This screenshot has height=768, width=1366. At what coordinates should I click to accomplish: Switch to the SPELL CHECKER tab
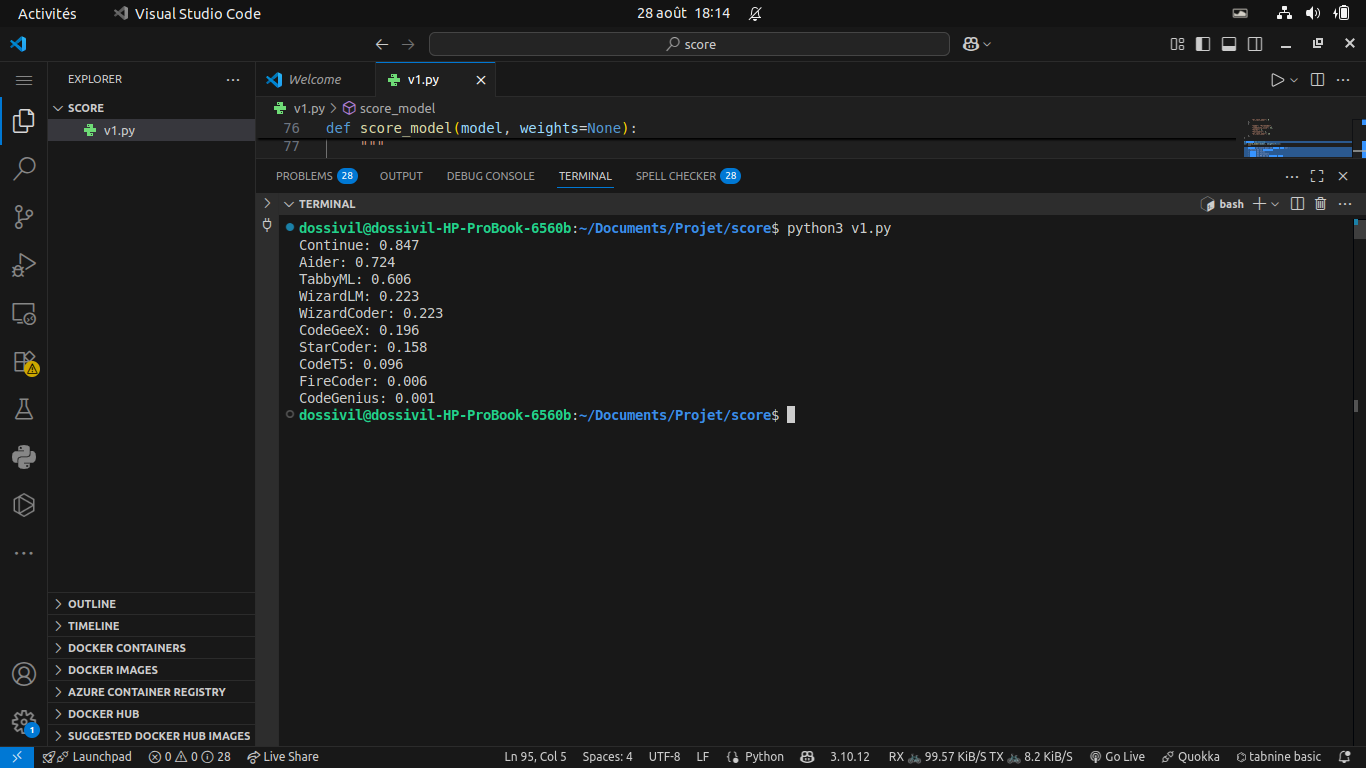click(688, 176)
